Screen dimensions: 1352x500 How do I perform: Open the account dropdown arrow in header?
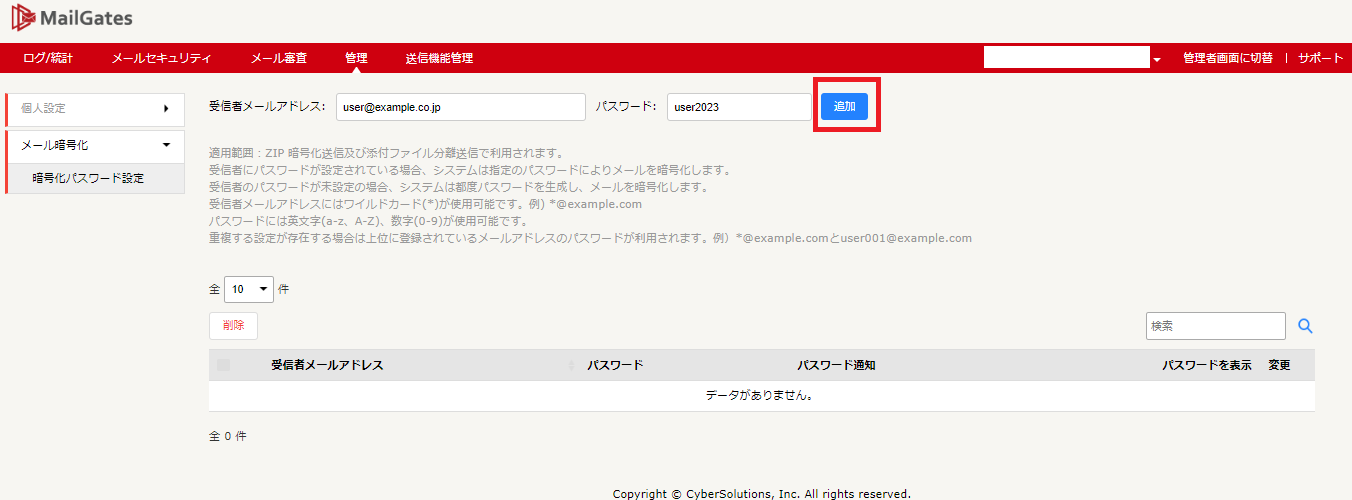pyautogui.click(x=1157, y=60)
